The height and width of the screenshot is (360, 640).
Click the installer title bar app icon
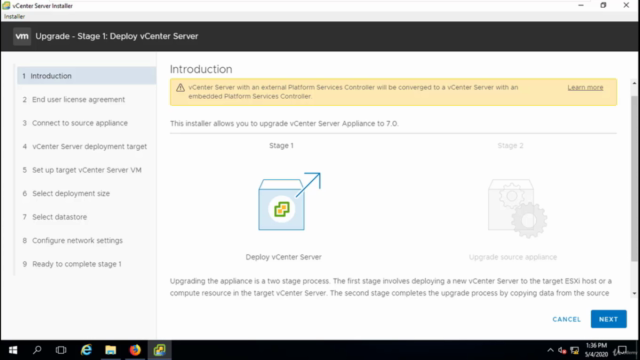pyautogui.click(x=6, y=6)
